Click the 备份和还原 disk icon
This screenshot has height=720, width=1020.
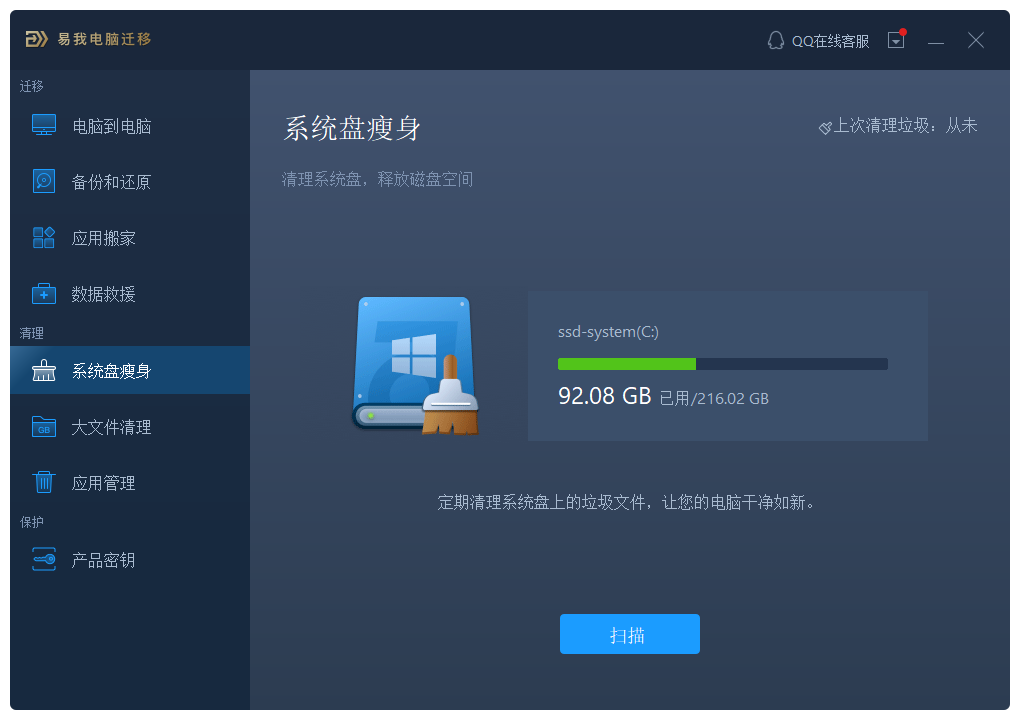44,182
